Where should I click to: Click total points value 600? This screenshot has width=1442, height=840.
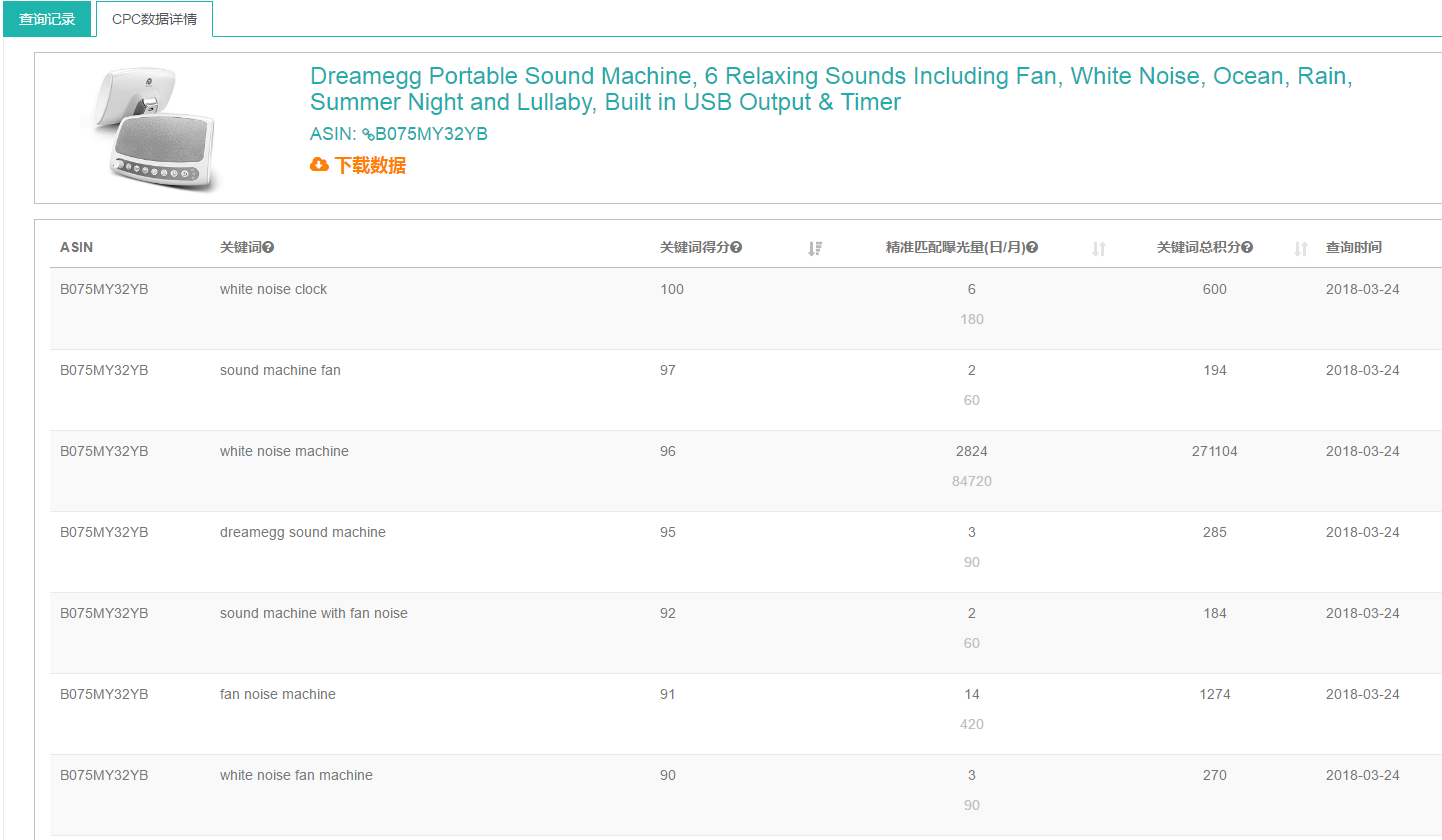tap(1215, 289)
